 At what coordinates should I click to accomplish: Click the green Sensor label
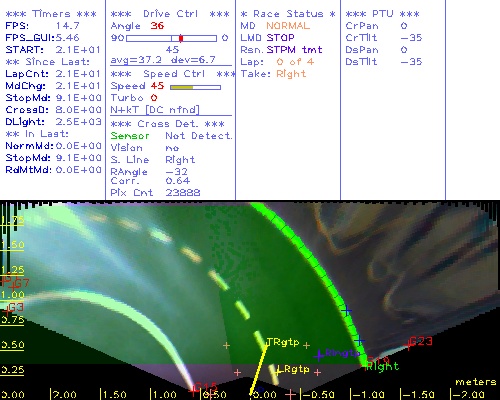(130, 136)
